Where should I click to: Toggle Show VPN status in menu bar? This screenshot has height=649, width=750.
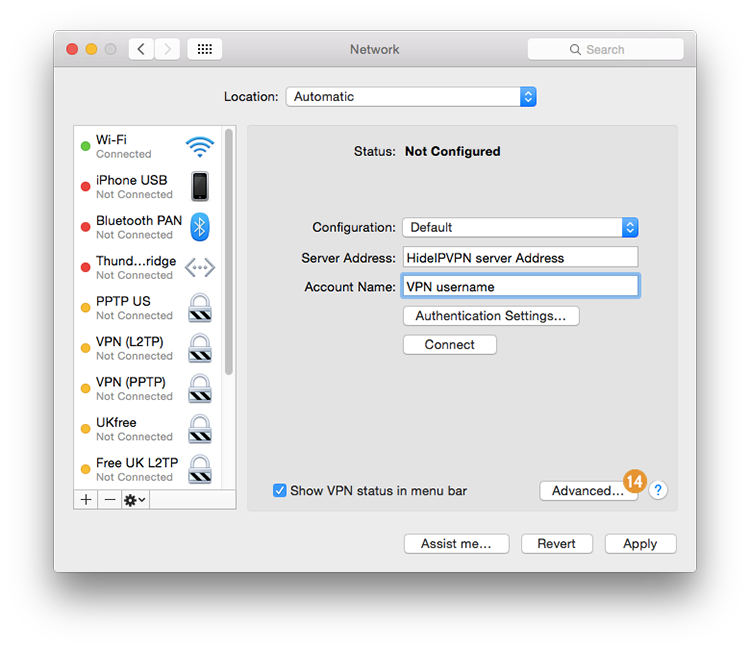click(280, 490)
